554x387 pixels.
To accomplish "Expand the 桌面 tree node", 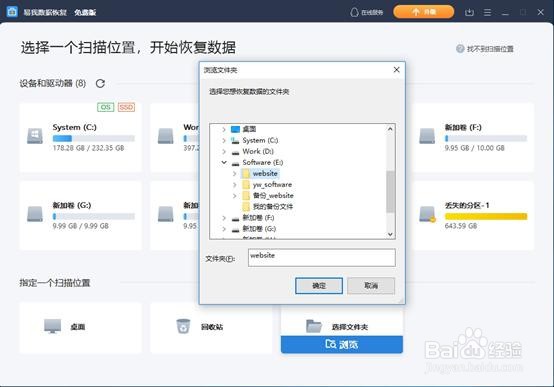I will click(x=224, y=129).
